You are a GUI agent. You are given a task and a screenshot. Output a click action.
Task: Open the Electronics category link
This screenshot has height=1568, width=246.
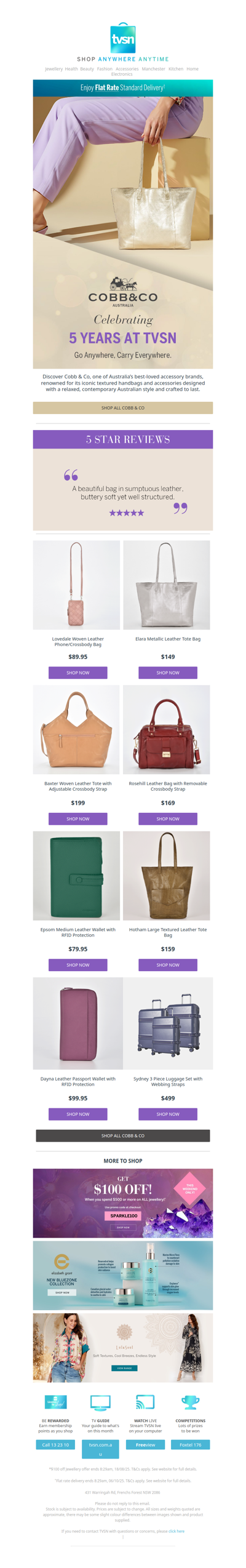(122, 74)
